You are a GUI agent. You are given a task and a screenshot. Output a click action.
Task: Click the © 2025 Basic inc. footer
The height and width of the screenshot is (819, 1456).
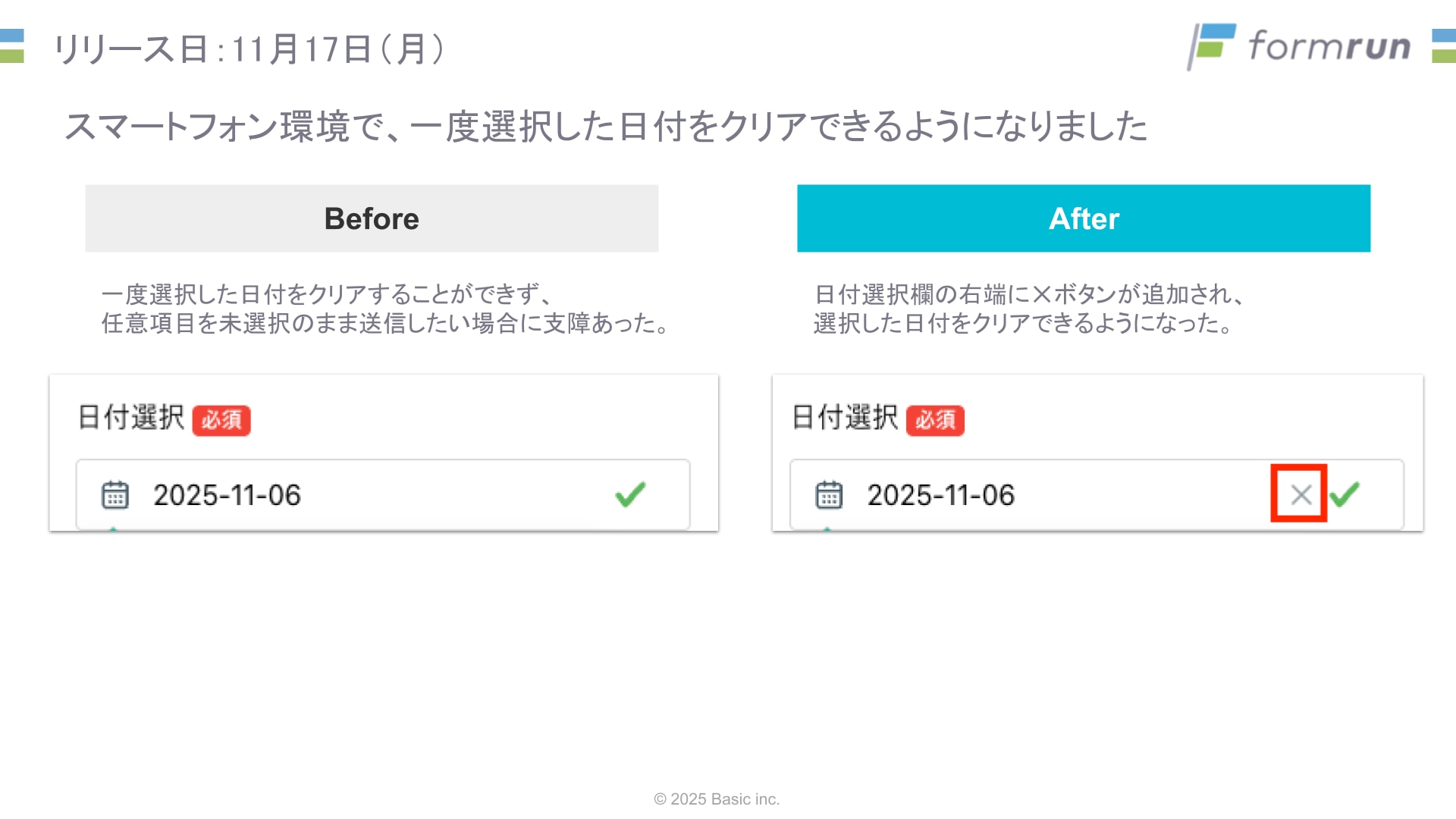717,799
